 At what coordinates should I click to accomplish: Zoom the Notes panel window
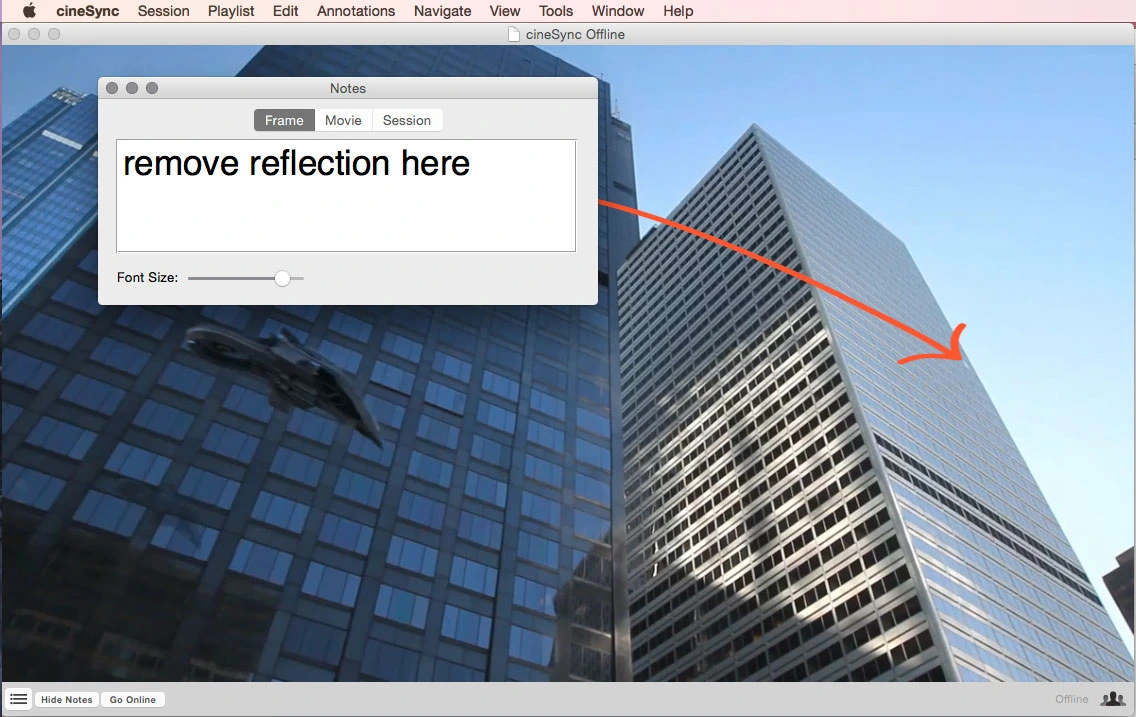click(151, 88)
